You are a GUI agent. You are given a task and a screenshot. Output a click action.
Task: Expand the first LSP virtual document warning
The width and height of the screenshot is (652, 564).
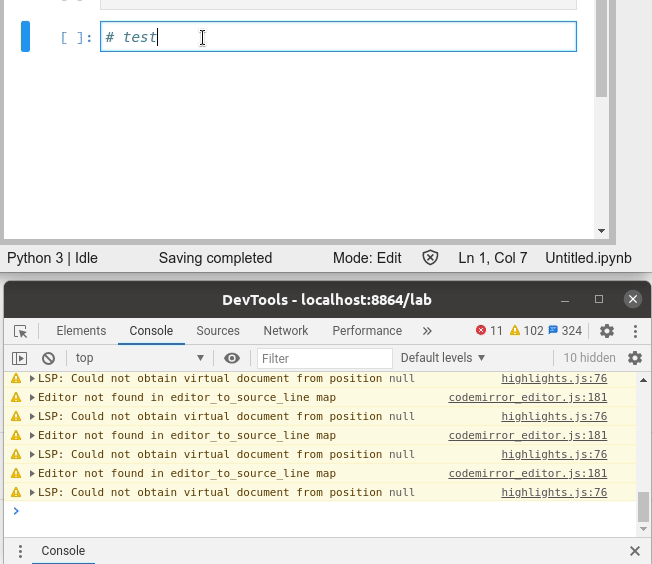click(x=32, y=378)
